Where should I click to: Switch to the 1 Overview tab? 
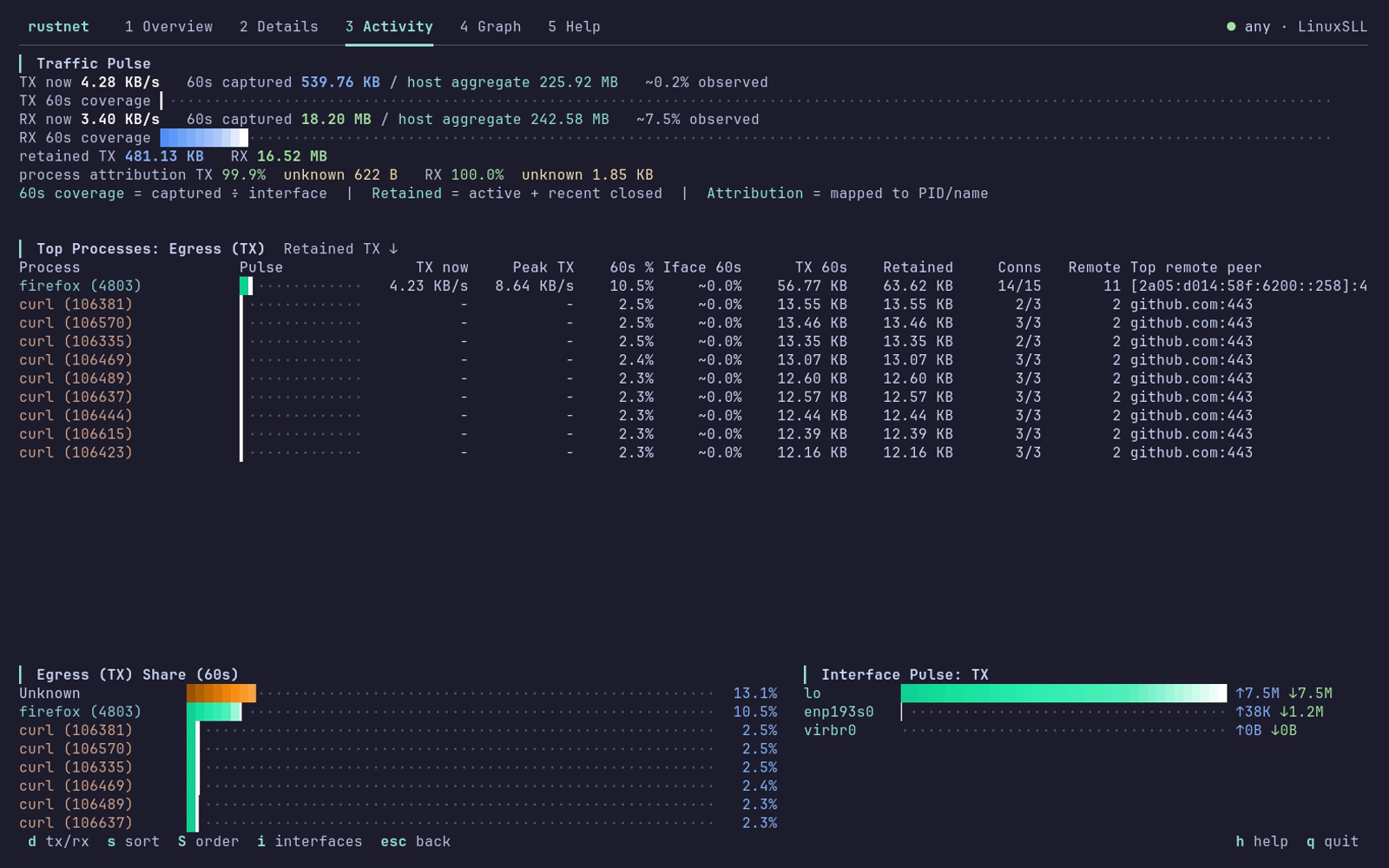pos(168,27)
